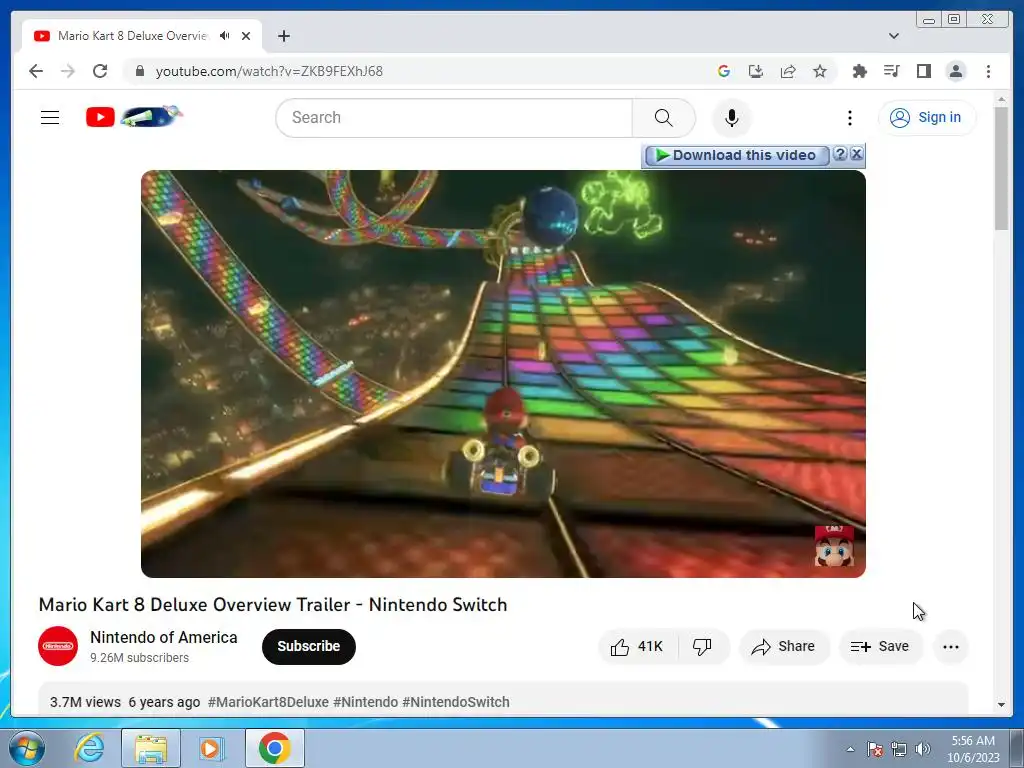
Task: Click 3.7M views description text
Action: [x=85, y=702]
